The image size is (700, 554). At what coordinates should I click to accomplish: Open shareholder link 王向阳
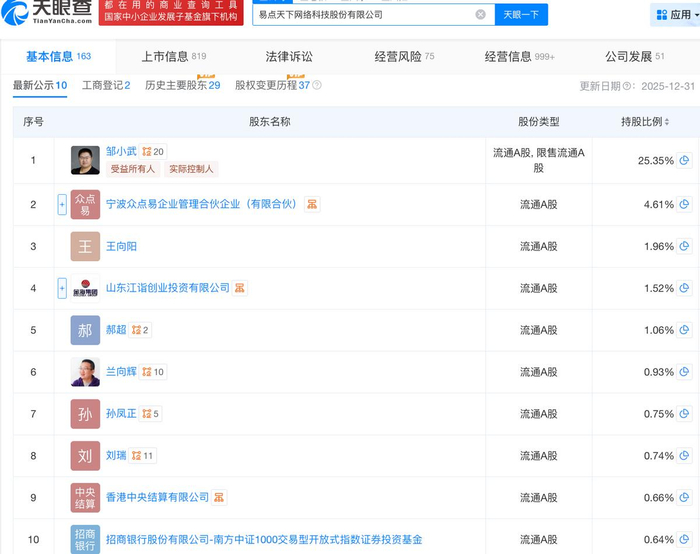[x=121, y=246]
